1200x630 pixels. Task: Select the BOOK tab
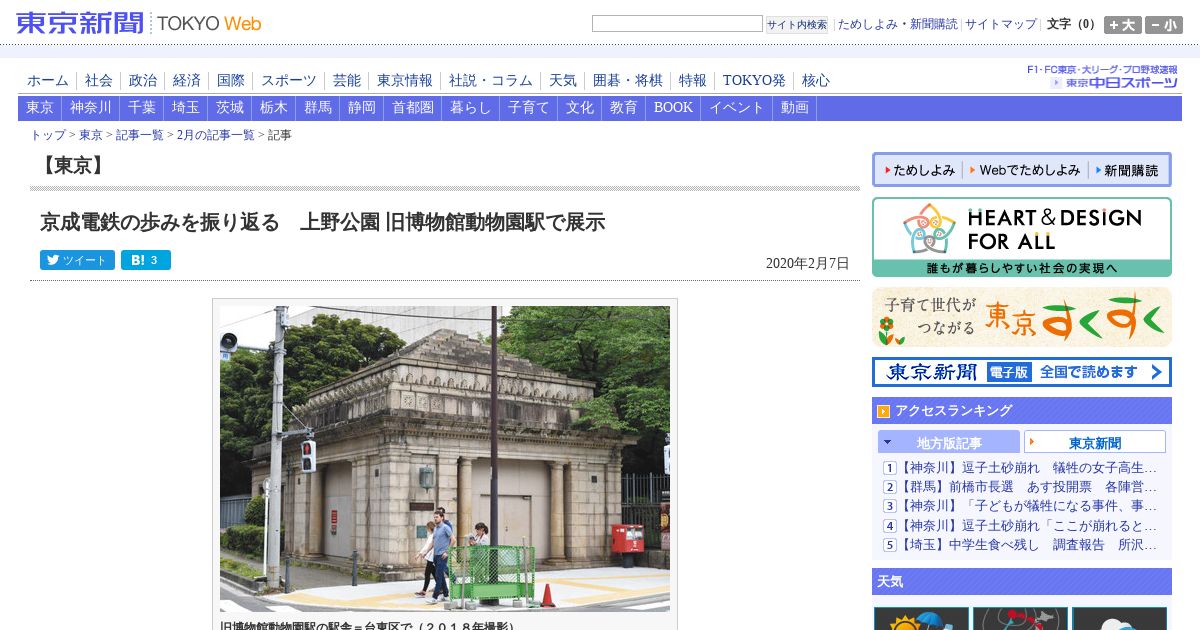[x=673, y=108]
